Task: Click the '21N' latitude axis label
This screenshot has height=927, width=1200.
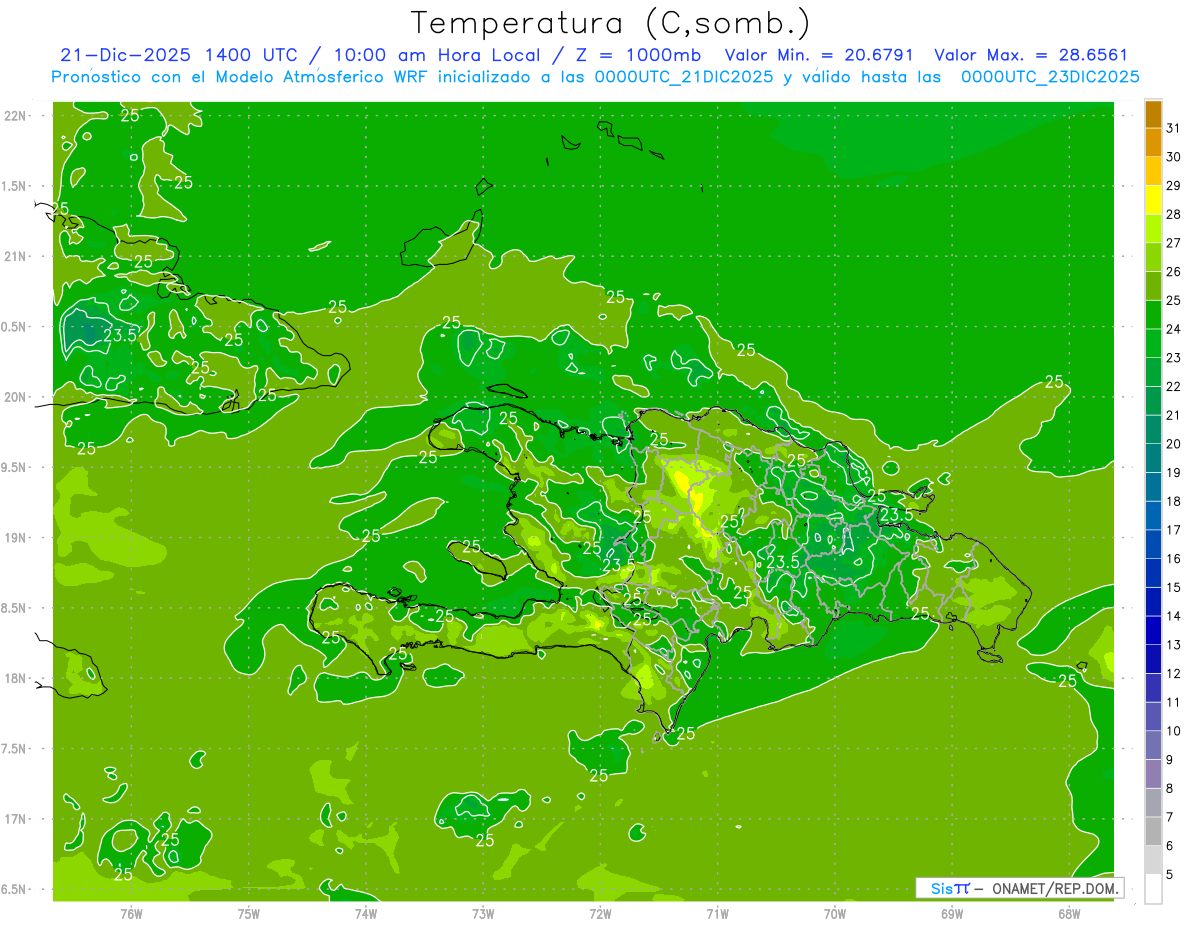Action: pos(17,256)
